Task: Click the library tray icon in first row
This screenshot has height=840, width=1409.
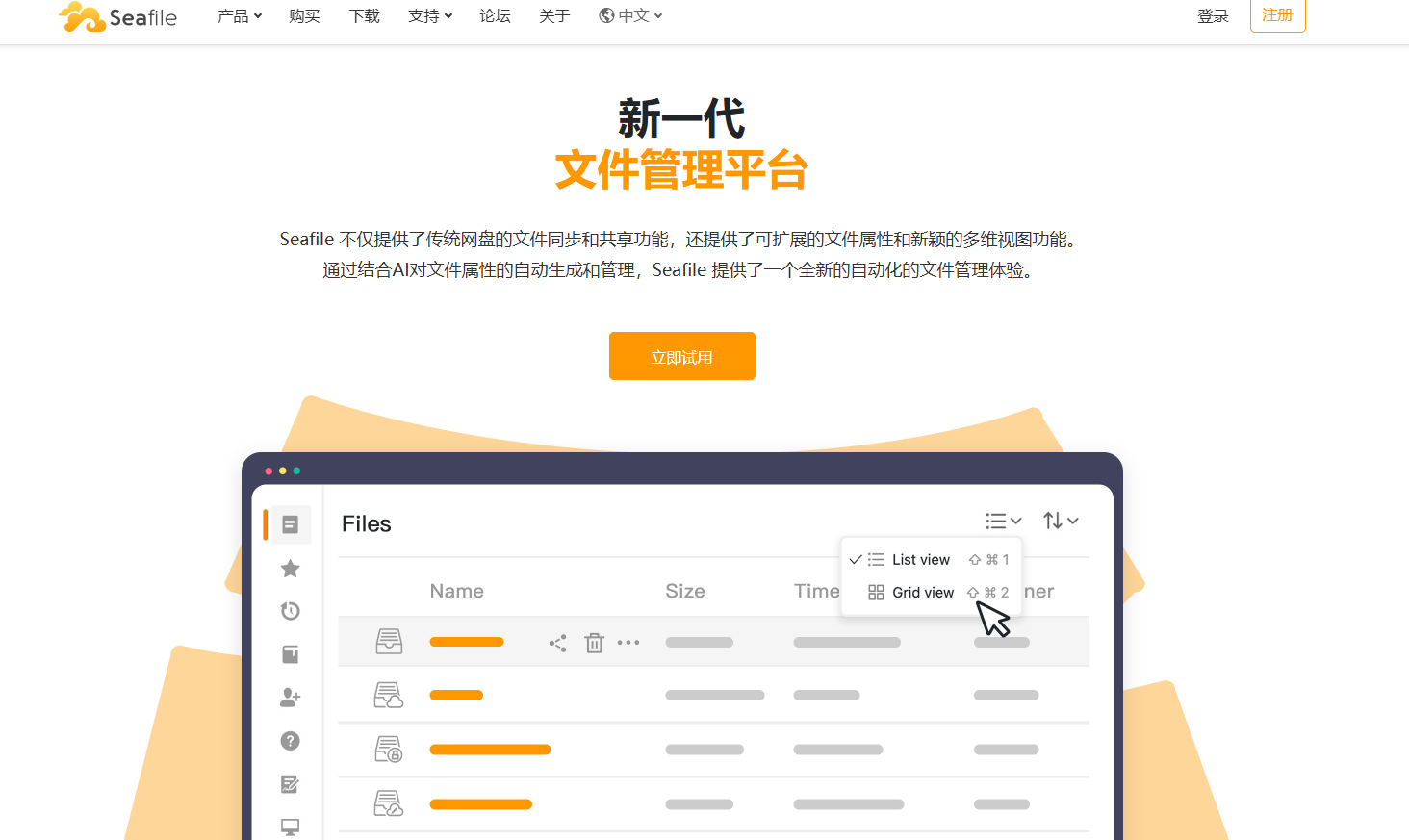Action: point(389,641)
